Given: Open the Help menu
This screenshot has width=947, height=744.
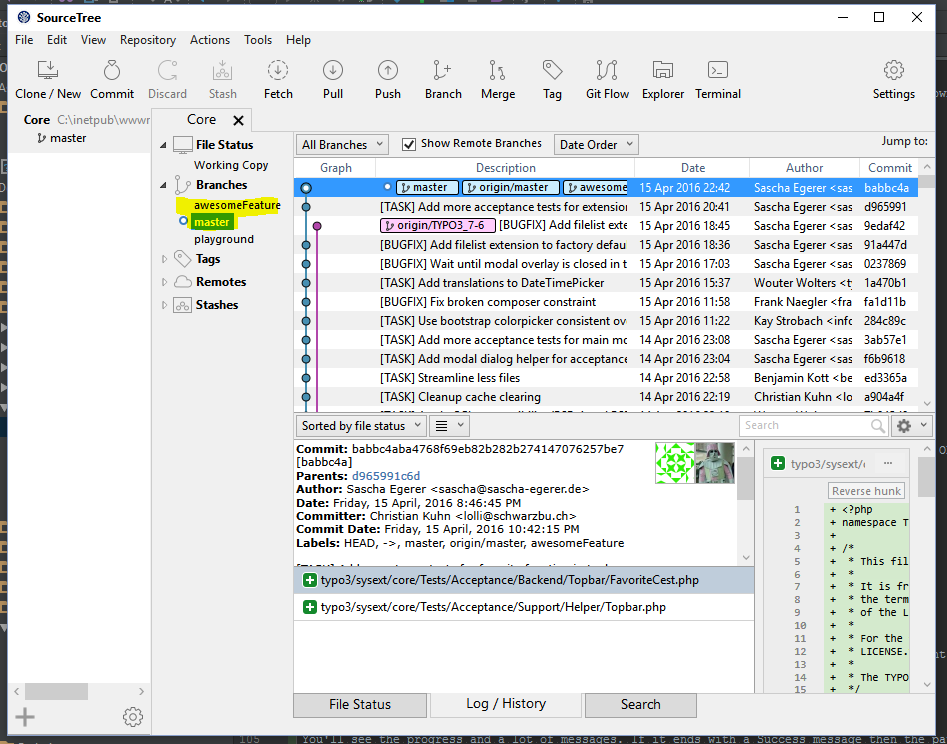Looking at the screenshot, I should click(298, 40).
